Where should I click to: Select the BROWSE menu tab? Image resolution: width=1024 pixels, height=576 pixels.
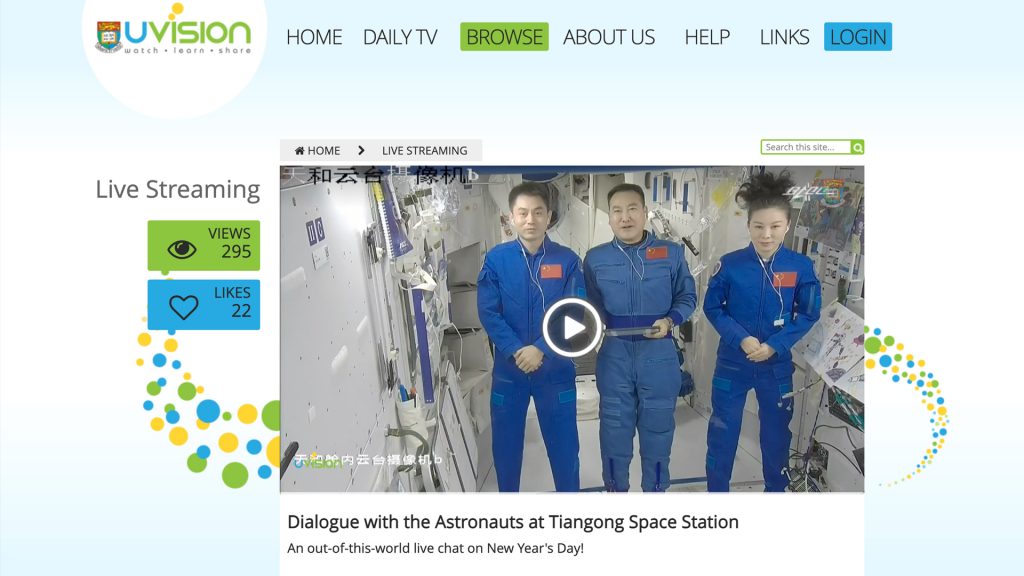point(504,37)
